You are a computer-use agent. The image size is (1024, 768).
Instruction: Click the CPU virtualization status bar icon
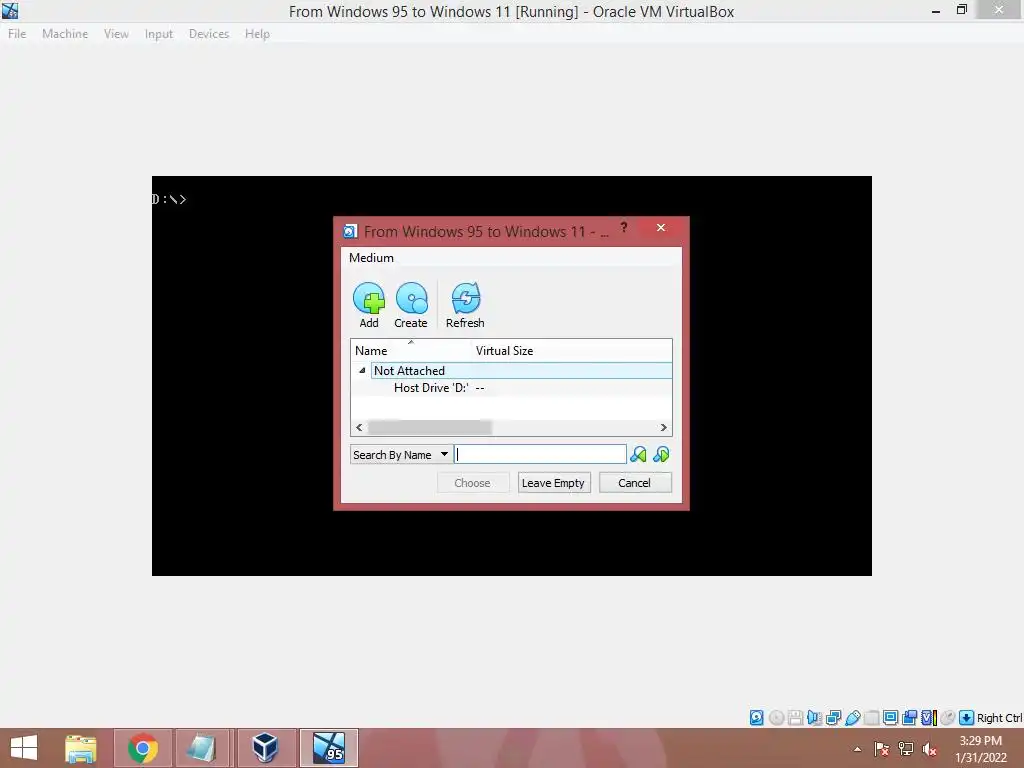929,718
